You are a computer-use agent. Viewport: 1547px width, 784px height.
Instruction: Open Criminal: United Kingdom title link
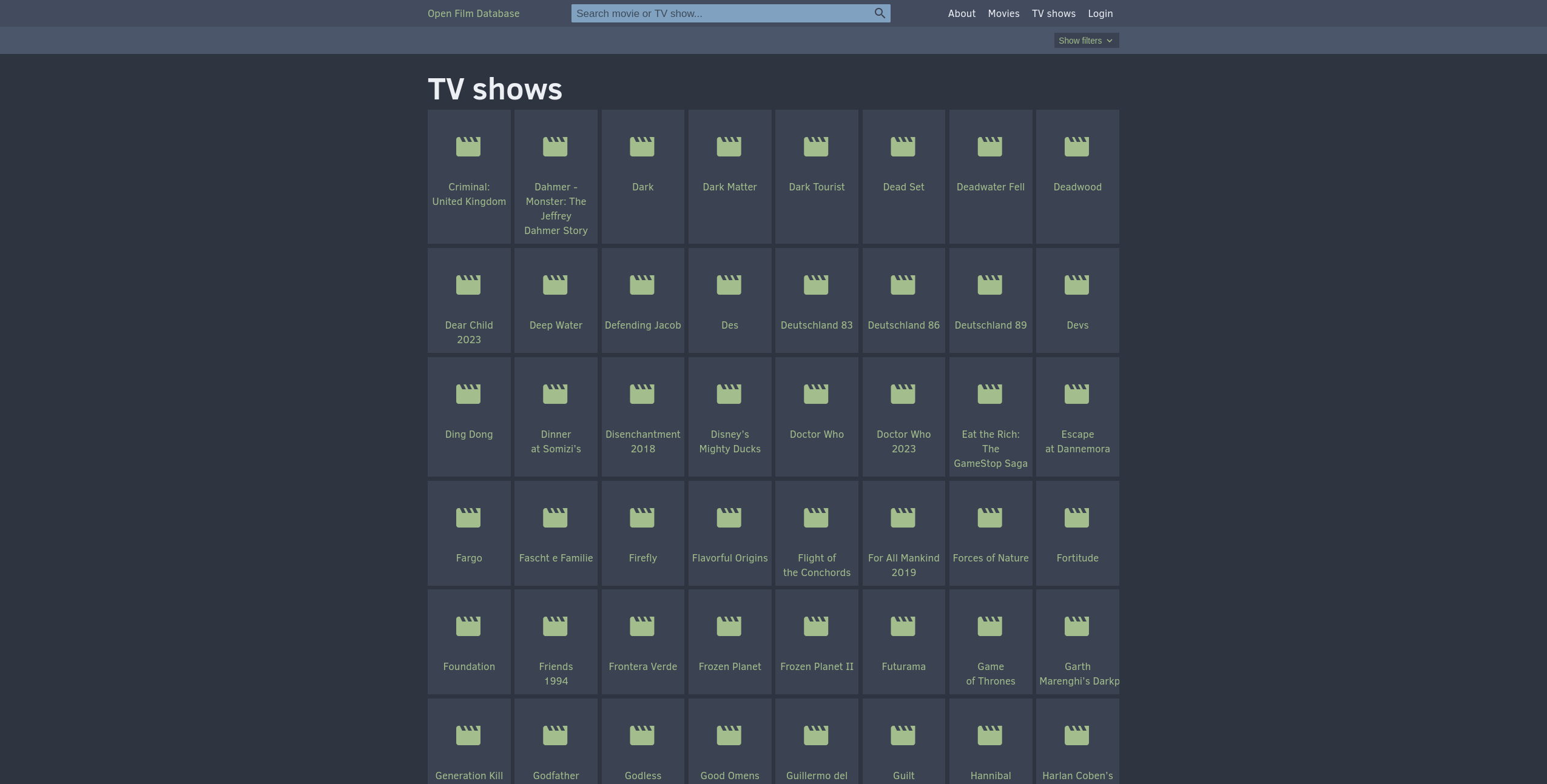click(x=469, y=194)
